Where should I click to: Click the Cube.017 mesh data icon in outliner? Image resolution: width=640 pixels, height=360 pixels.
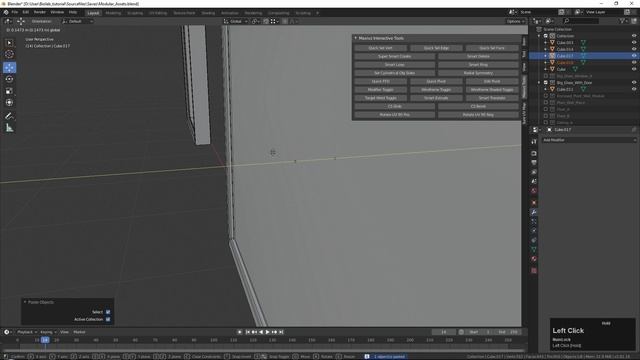(583, 56)
